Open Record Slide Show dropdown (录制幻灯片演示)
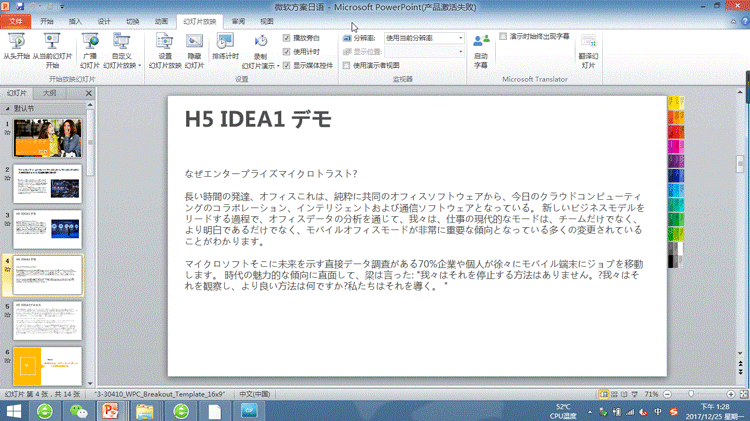 pyautogui.click(x=260, y=52)
